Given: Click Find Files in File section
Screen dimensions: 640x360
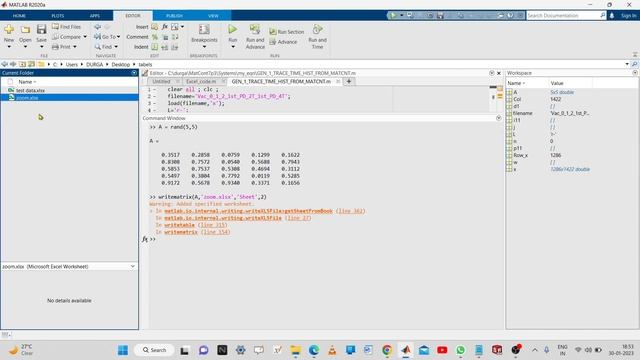Looking at the screenshot, I should coord(66,27).
